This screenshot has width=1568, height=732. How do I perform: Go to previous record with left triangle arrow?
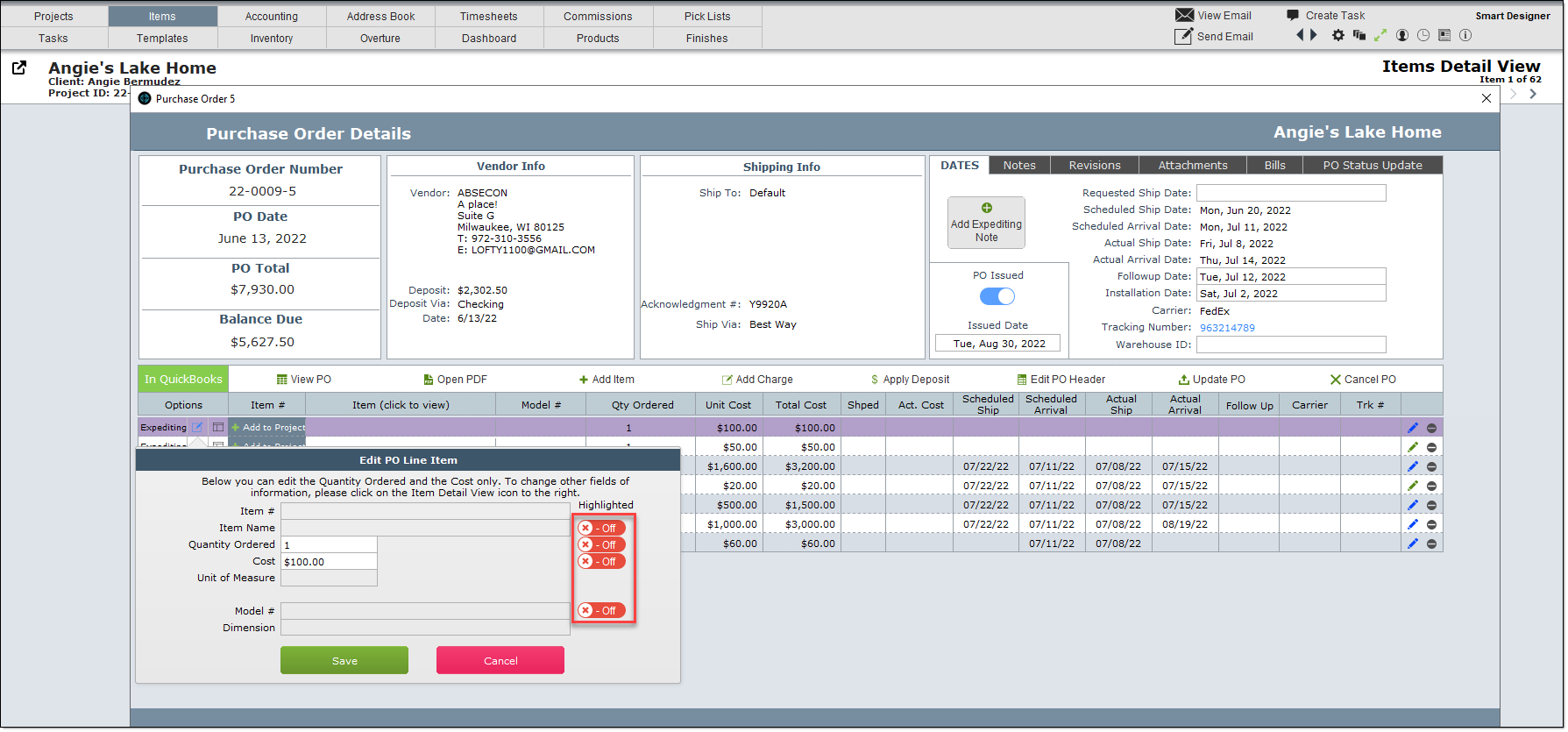[x=1301, y=35]
